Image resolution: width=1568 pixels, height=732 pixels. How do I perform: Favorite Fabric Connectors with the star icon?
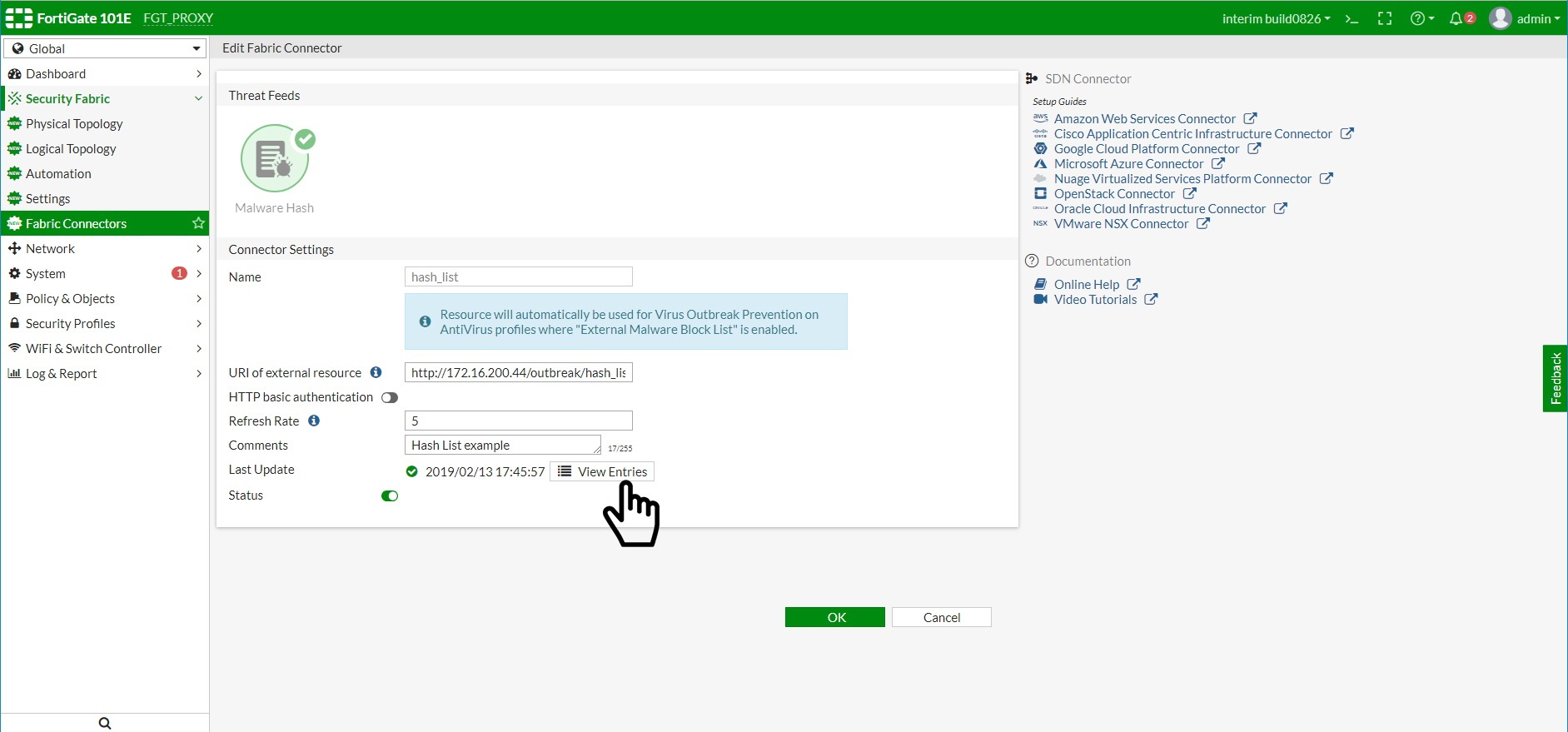(x=198, y=223)
